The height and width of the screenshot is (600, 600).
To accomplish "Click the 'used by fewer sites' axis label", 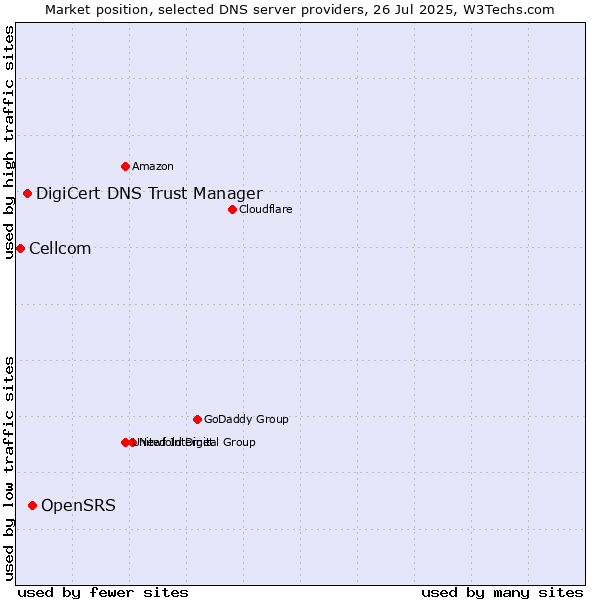I will pyautogui.click(x=103, y=593).
